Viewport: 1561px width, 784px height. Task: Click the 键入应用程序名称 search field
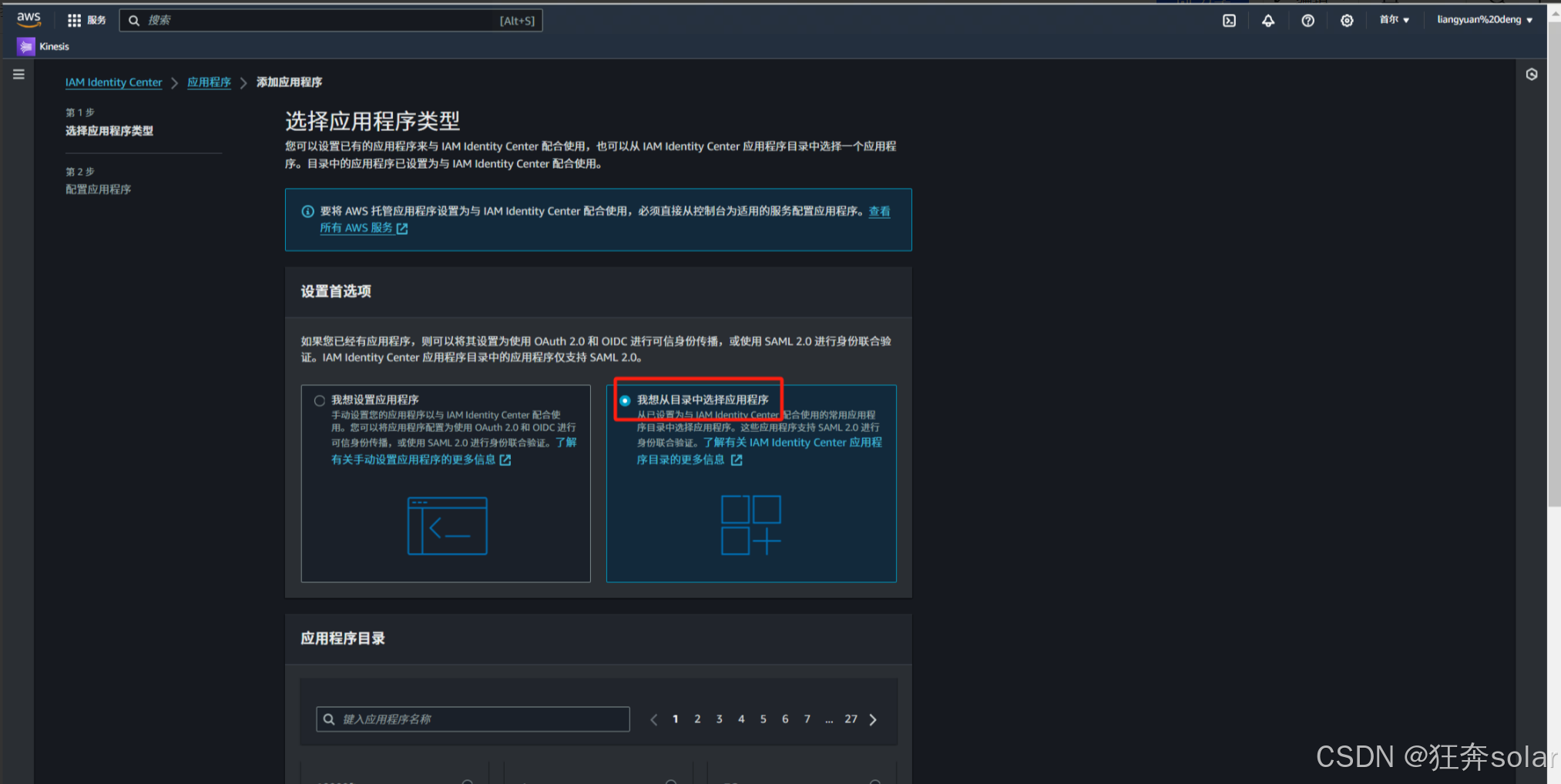pos(473,719)
